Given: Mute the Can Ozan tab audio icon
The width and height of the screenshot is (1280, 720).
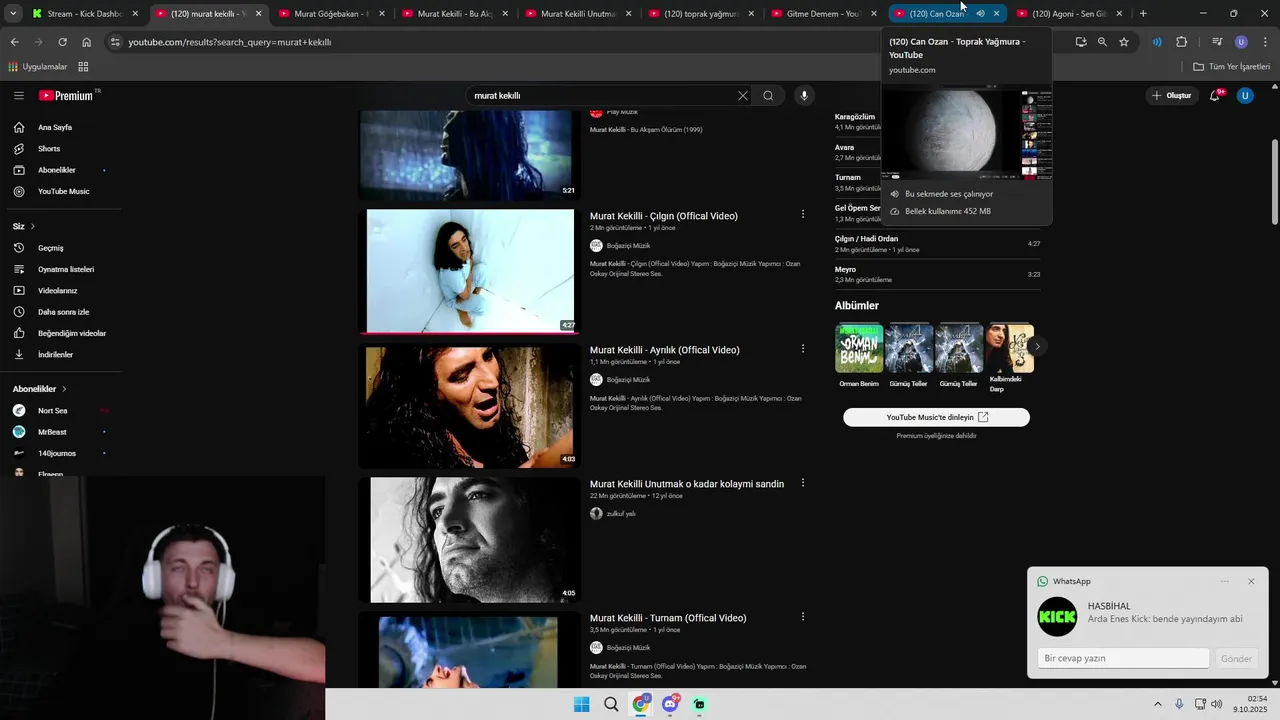Looking at the screenshot, I should click(x=980, y=14).
